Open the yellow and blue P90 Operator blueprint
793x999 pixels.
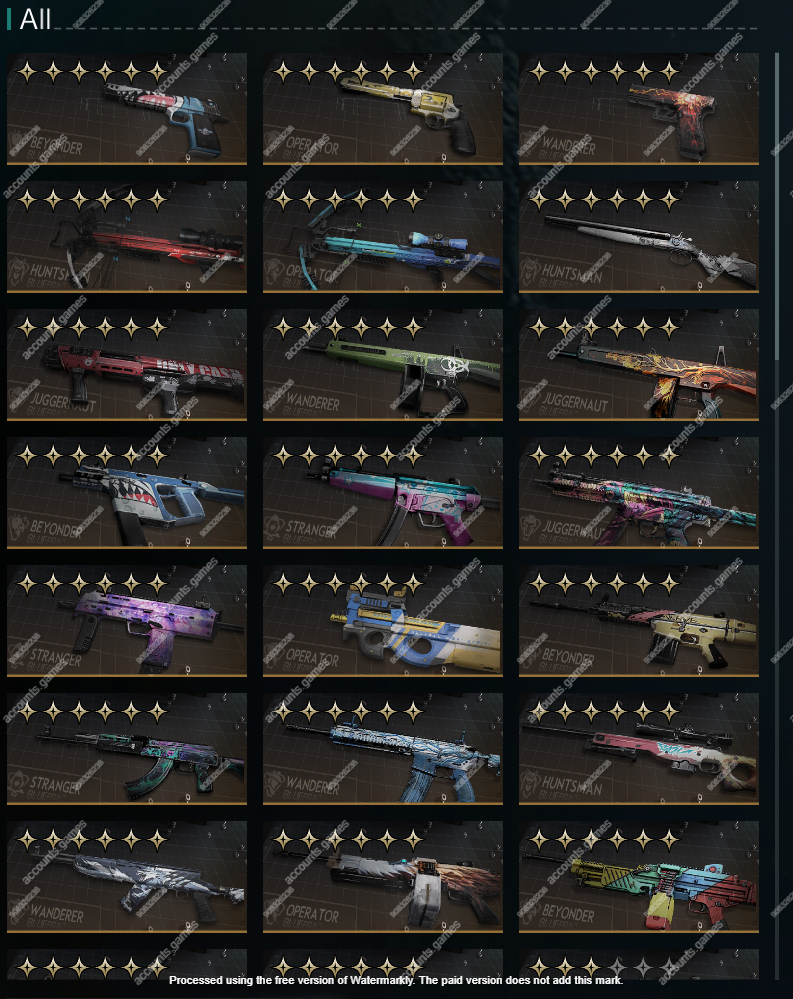click(383, 621)
